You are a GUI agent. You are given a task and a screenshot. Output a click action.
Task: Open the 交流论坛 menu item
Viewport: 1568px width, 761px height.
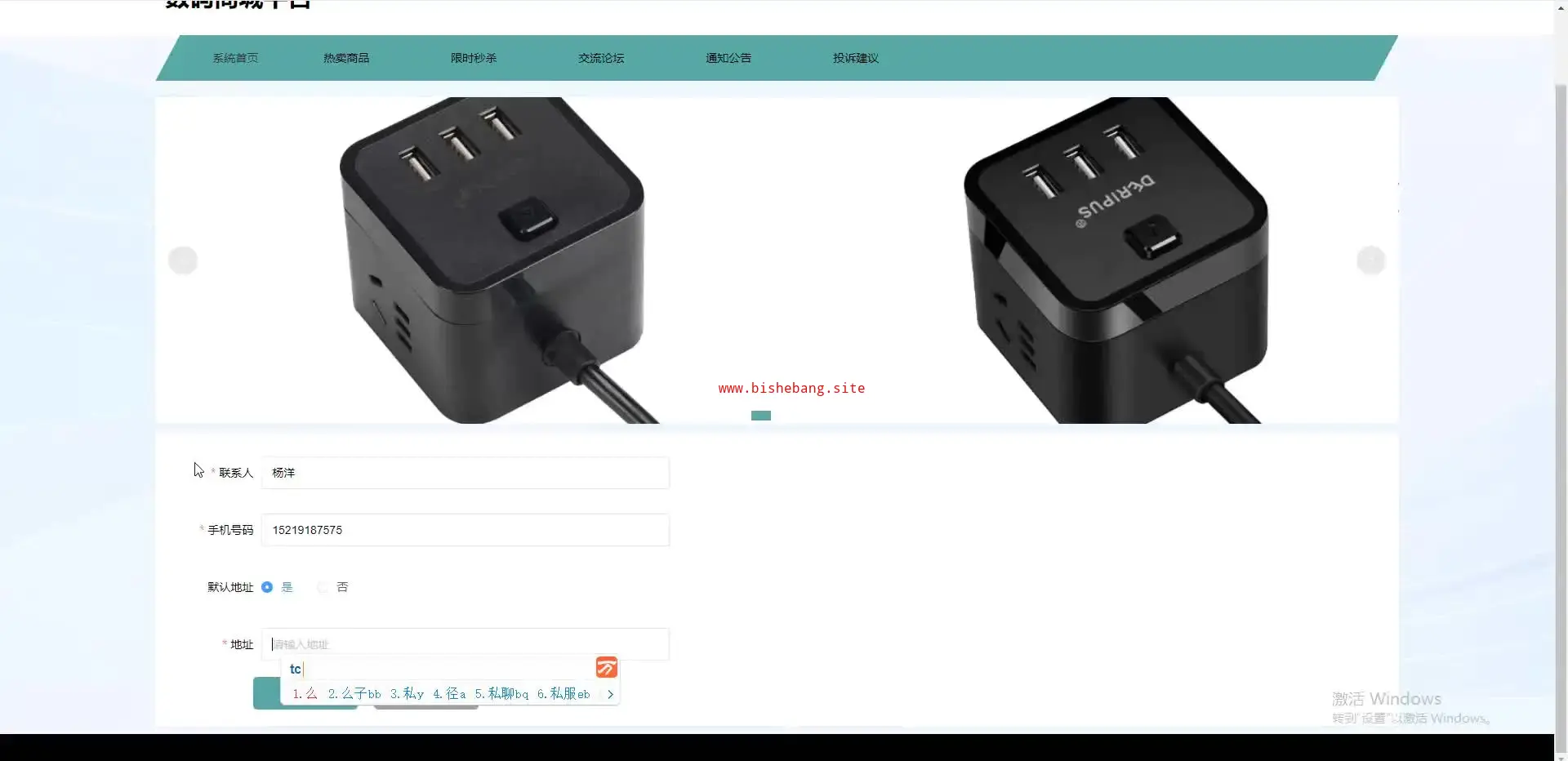(x=601, y=58)
